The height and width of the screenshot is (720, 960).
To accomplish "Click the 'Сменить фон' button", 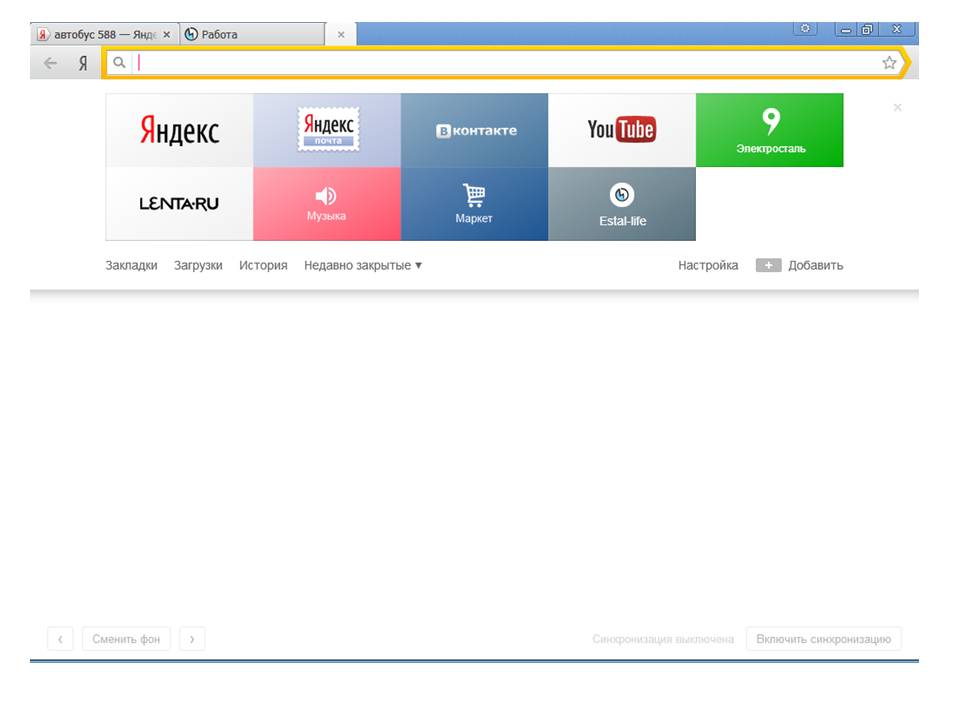I will coord(126,639).
